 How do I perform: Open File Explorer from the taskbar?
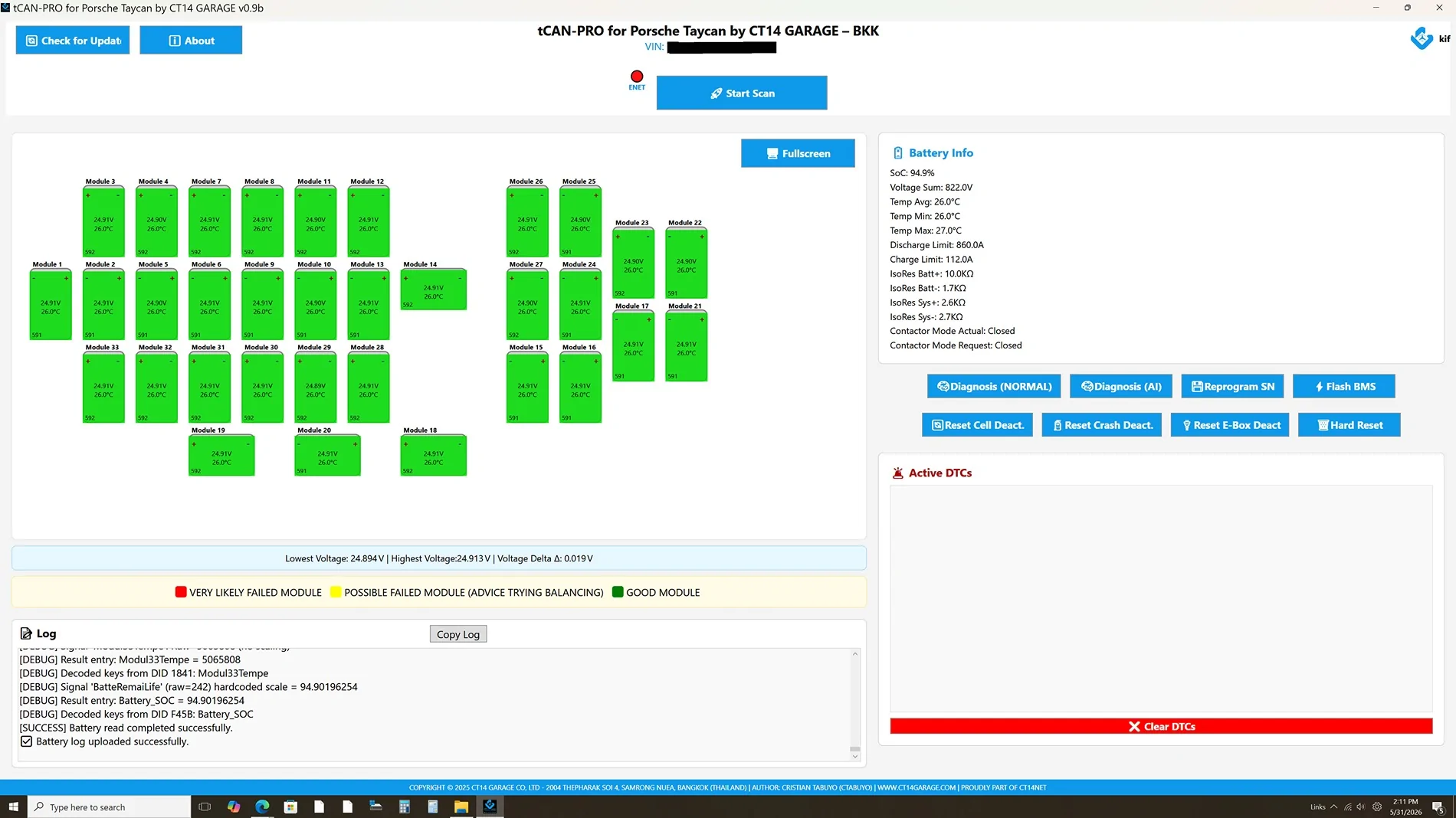[461, 807]
